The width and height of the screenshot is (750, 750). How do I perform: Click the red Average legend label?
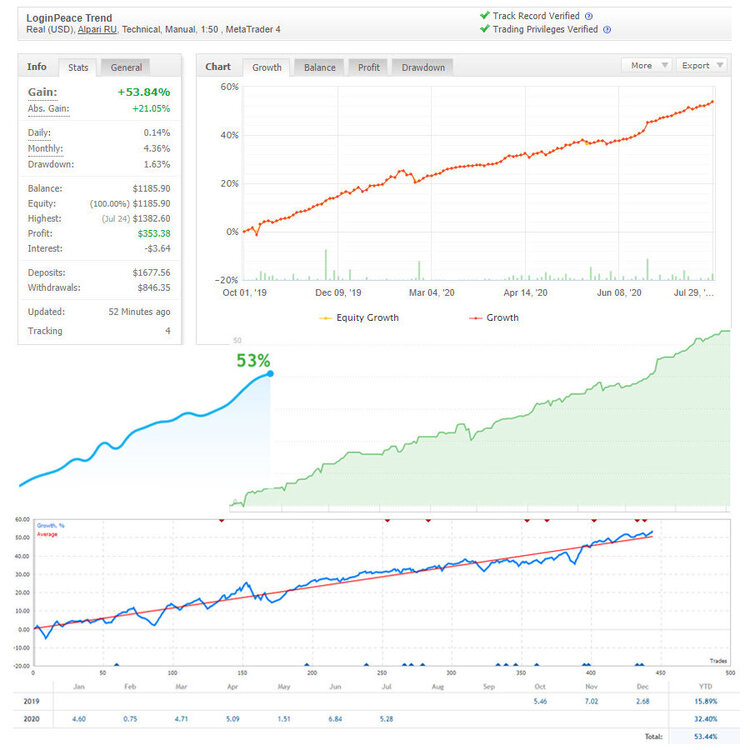coord(47,534)
